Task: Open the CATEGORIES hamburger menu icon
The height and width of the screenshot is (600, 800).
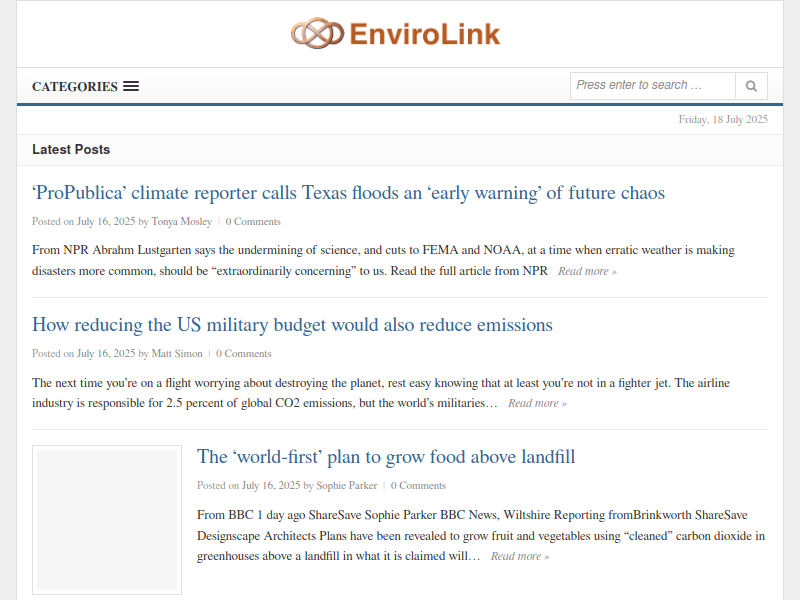Action: (x=131, y=86)
